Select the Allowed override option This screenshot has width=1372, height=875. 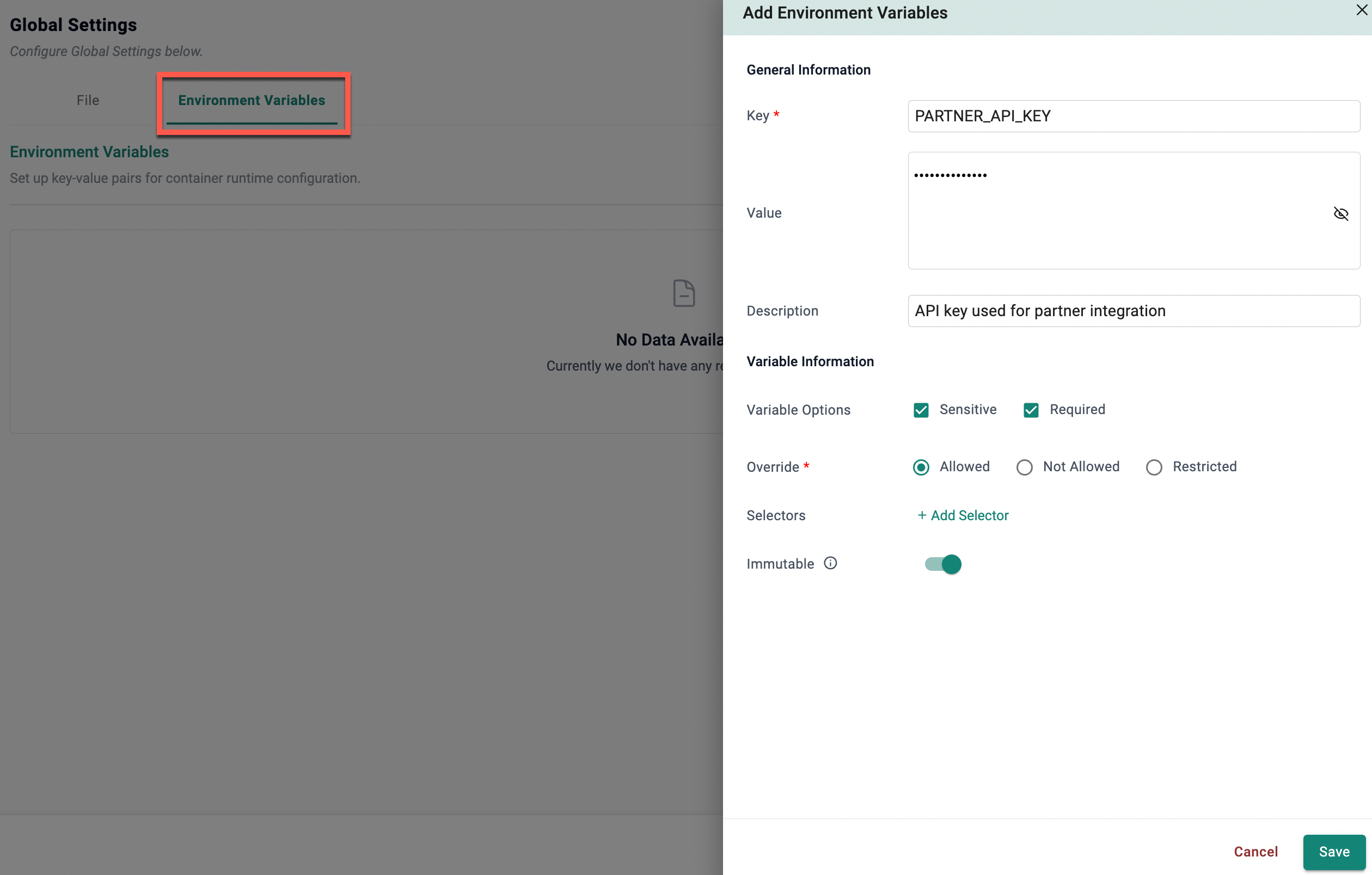tap(921, 467)
